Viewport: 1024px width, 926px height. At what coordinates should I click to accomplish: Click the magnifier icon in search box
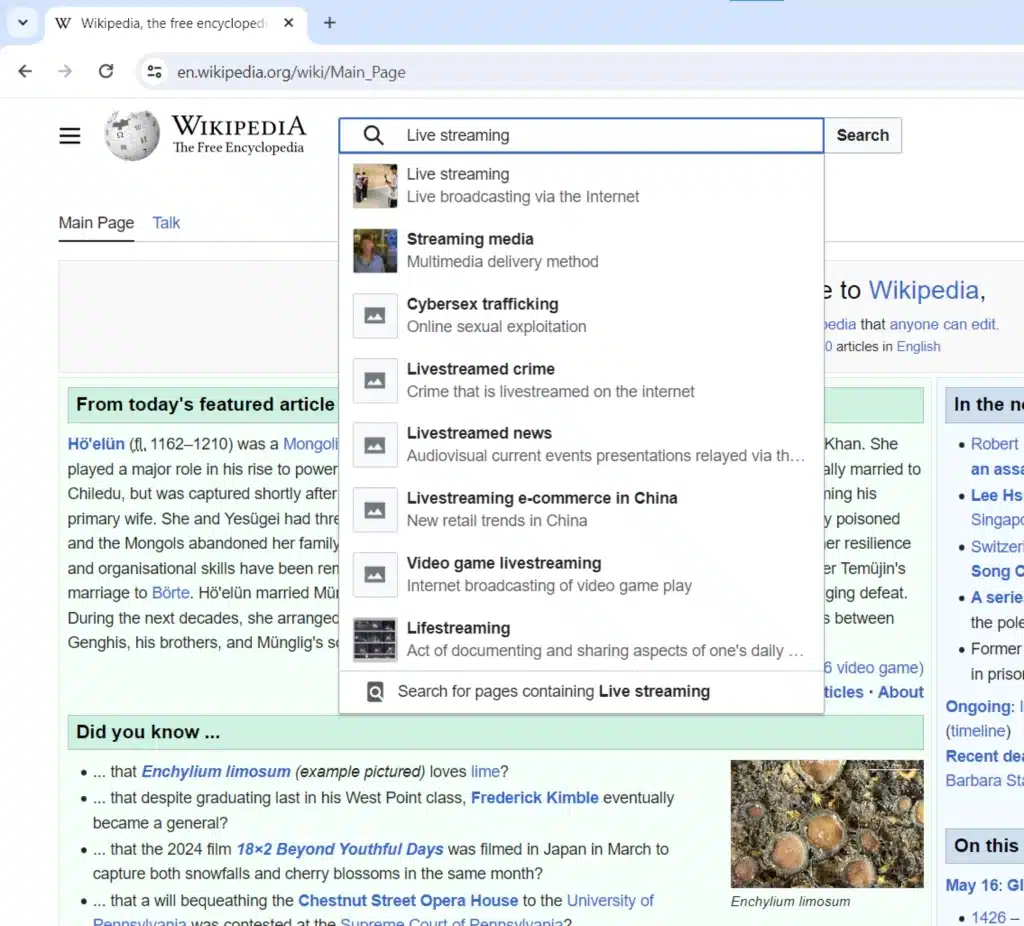coord(374,135)
